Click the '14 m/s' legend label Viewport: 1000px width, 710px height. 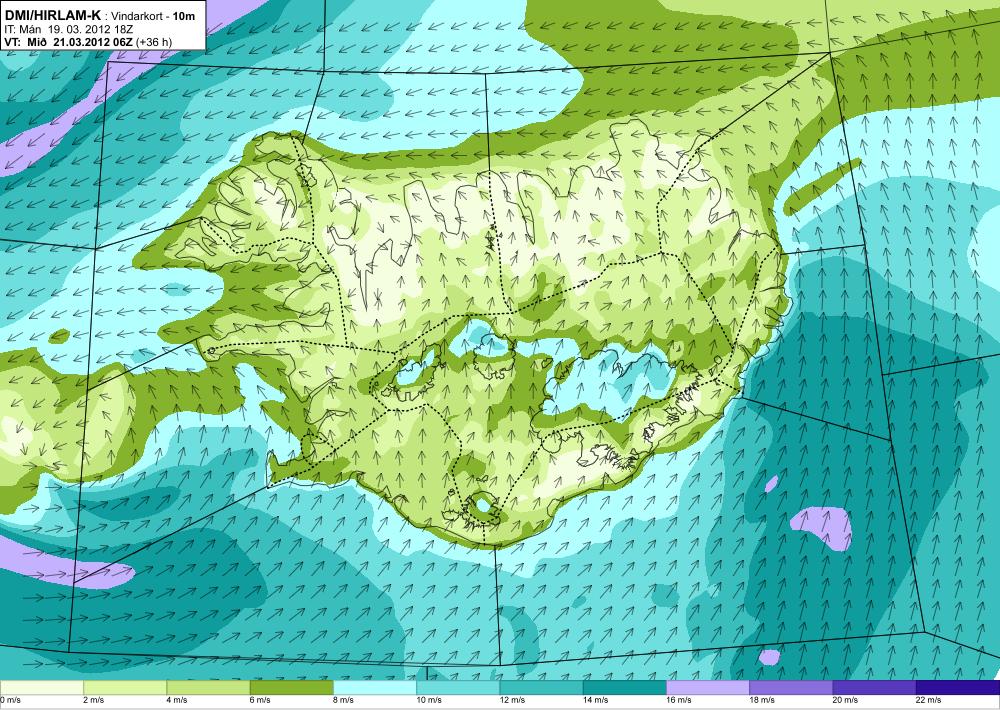tap(596, 700)
